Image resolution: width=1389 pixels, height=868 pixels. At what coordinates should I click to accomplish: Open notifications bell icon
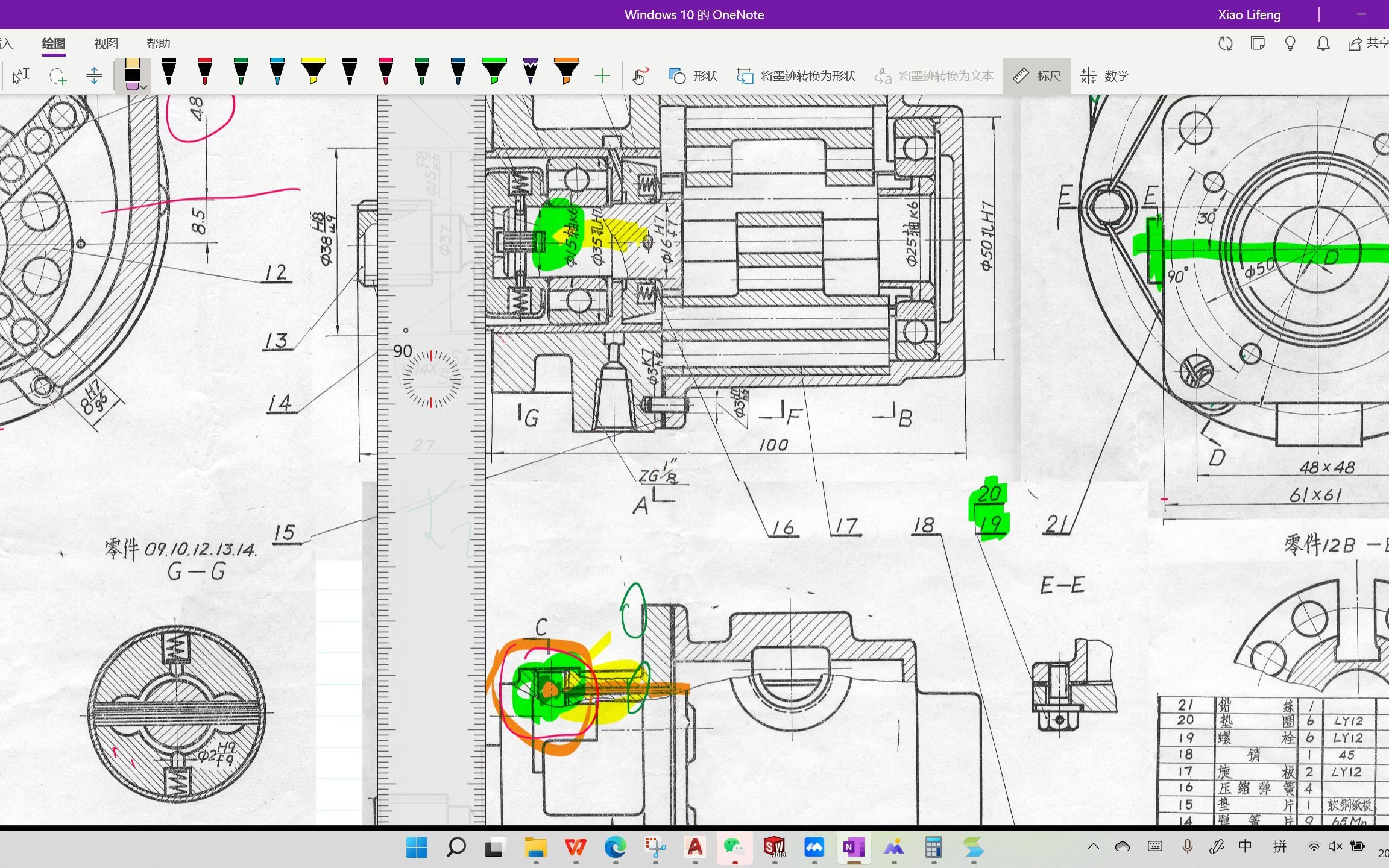[x=1323, y=43]
